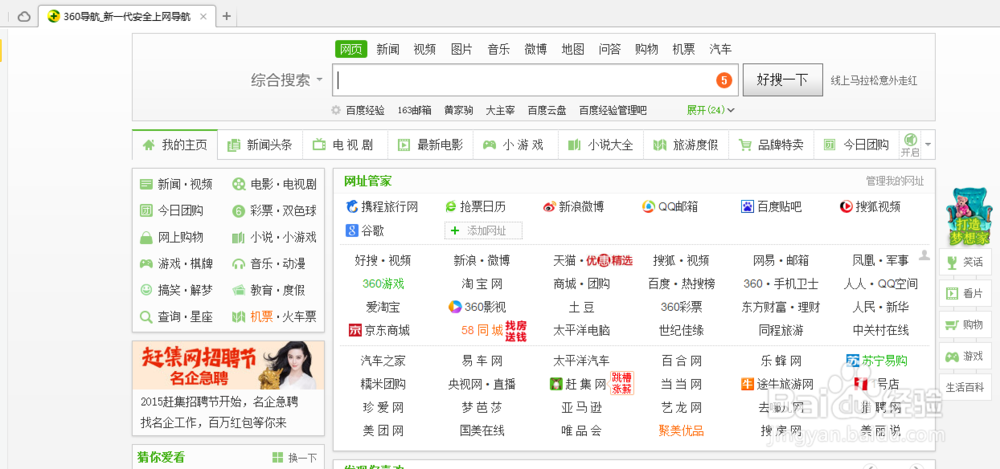Expand the 展开(24) shortcuts list
The image size is (1000, 469).
click(710, 110)
